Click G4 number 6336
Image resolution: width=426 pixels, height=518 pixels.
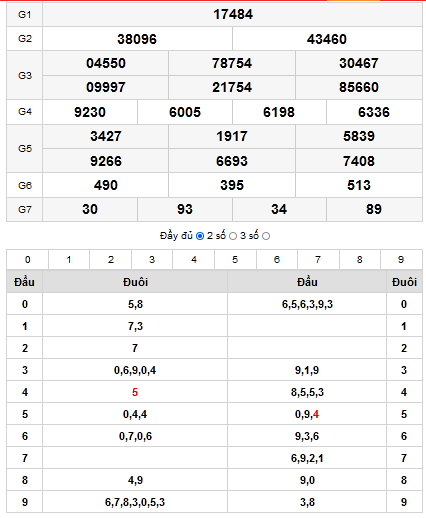(374, 112)
